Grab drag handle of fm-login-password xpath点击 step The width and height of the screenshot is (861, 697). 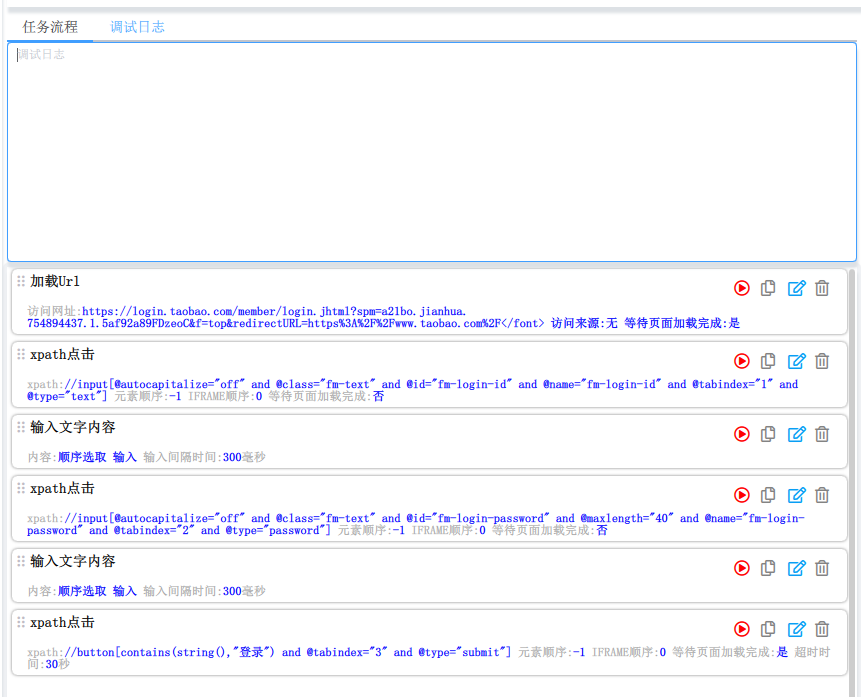click(x=21, y=488)
